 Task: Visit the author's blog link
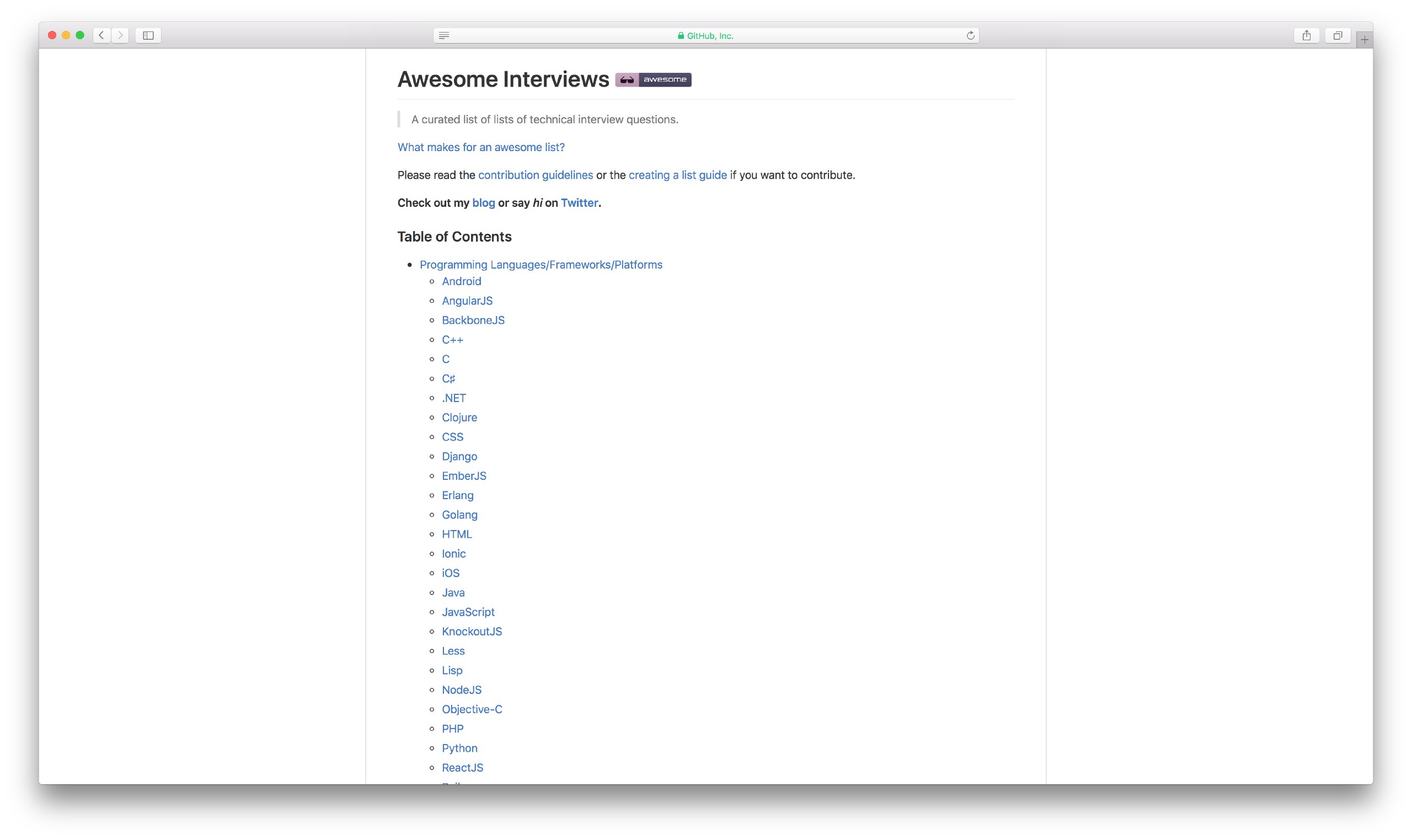[483, 202]
